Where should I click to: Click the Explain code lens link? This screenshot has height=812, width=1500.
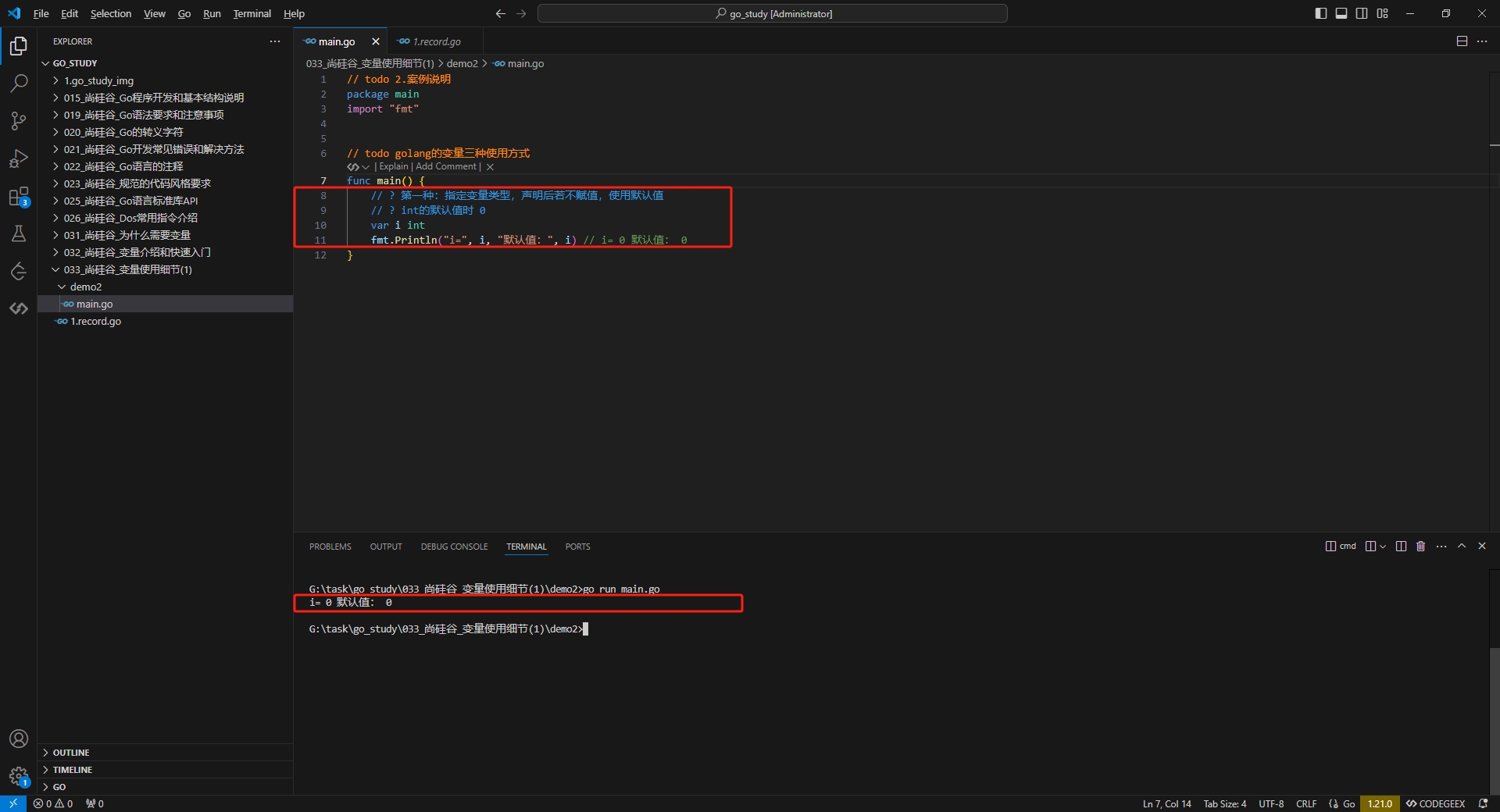pos(394,166)
